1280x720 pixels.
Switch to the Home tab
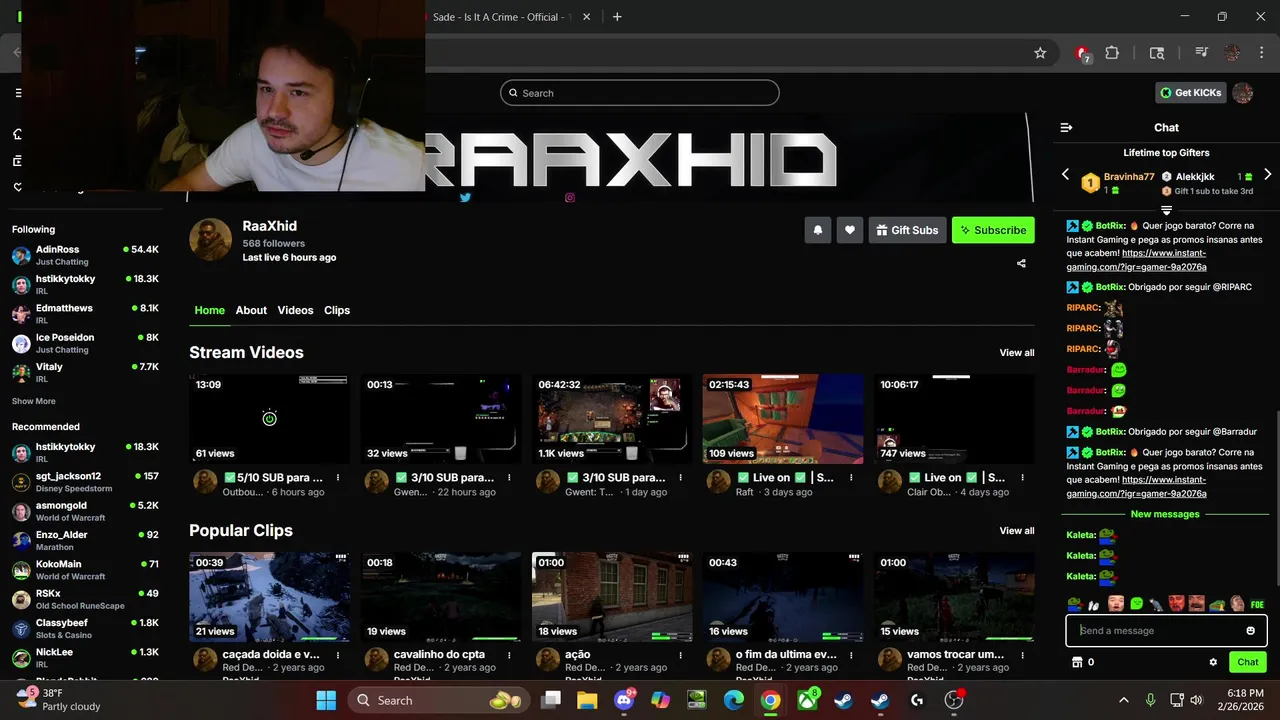[x=209, y=310]
